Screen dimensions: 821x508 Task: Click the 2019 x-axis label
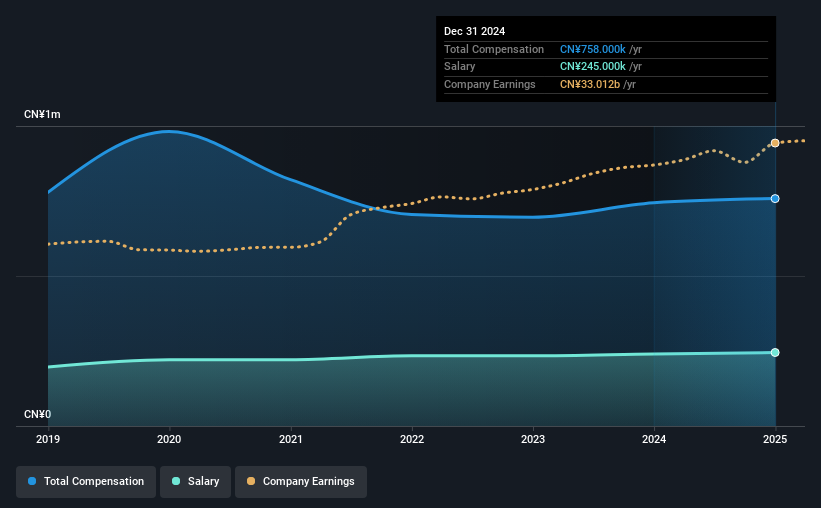(x=48, y=439)
